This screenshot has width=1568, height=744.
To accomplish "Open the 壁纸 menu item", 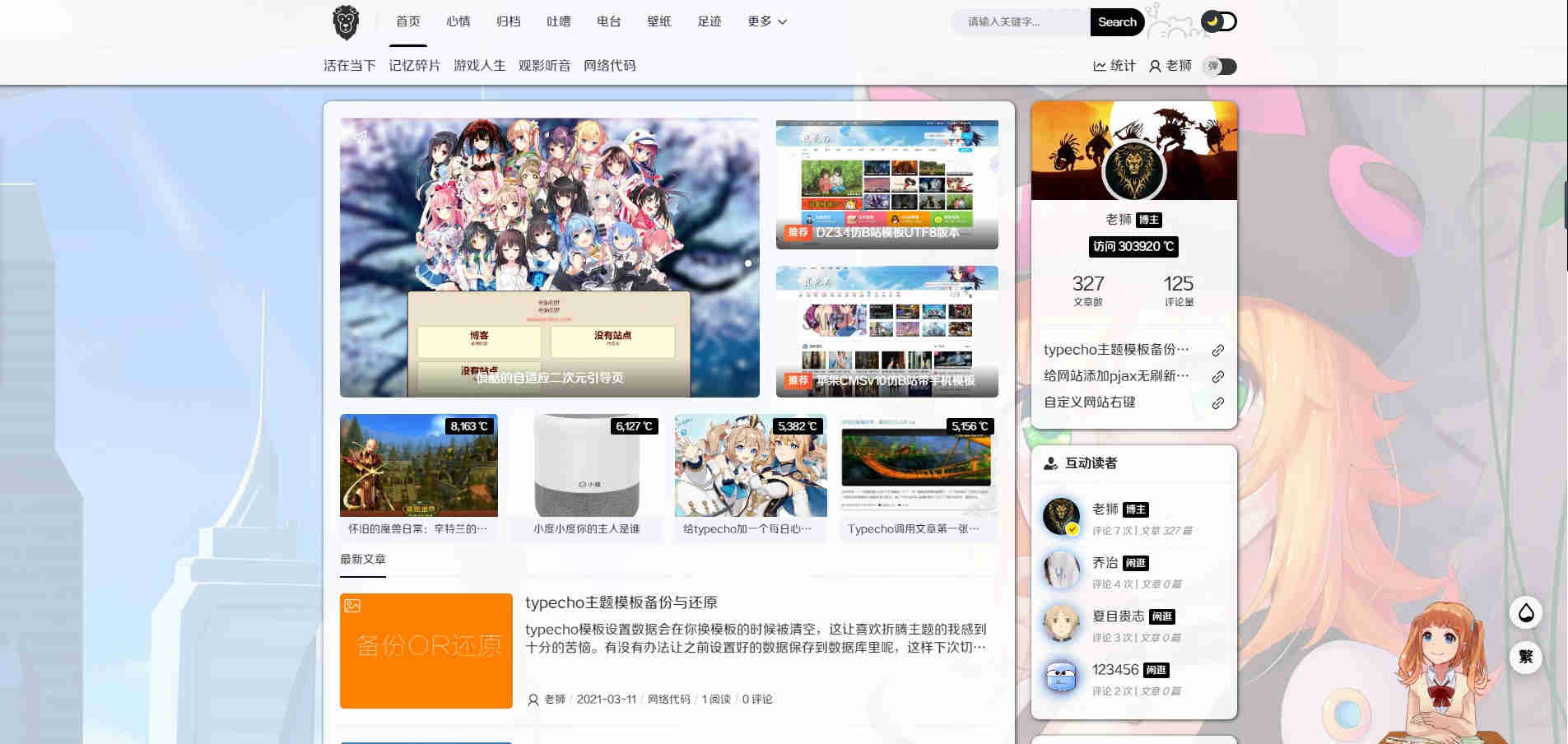I will 660,22.
